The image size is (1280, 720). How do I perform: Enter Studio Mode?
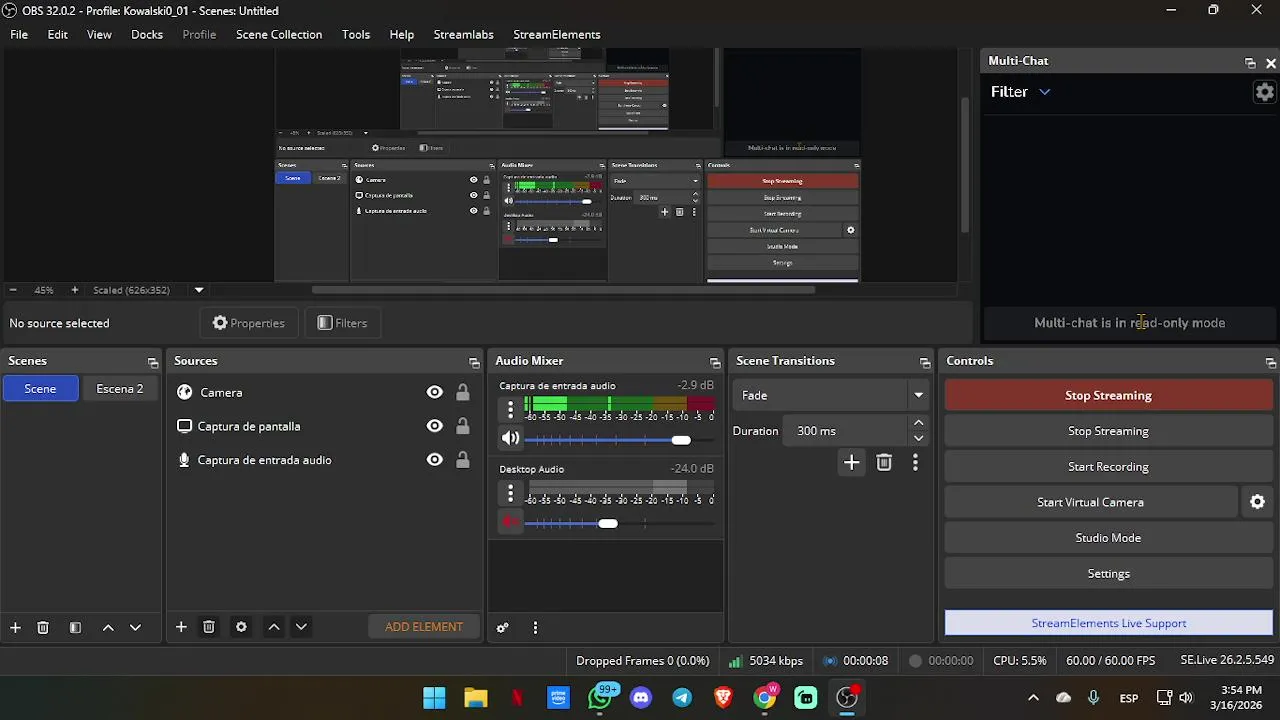click(x=1108, y=538)
